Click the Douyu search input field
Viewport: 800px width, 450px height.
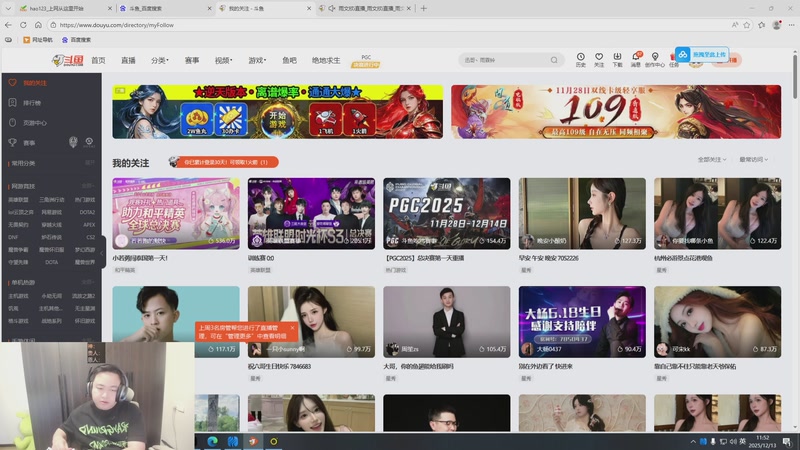click(505, 60)
